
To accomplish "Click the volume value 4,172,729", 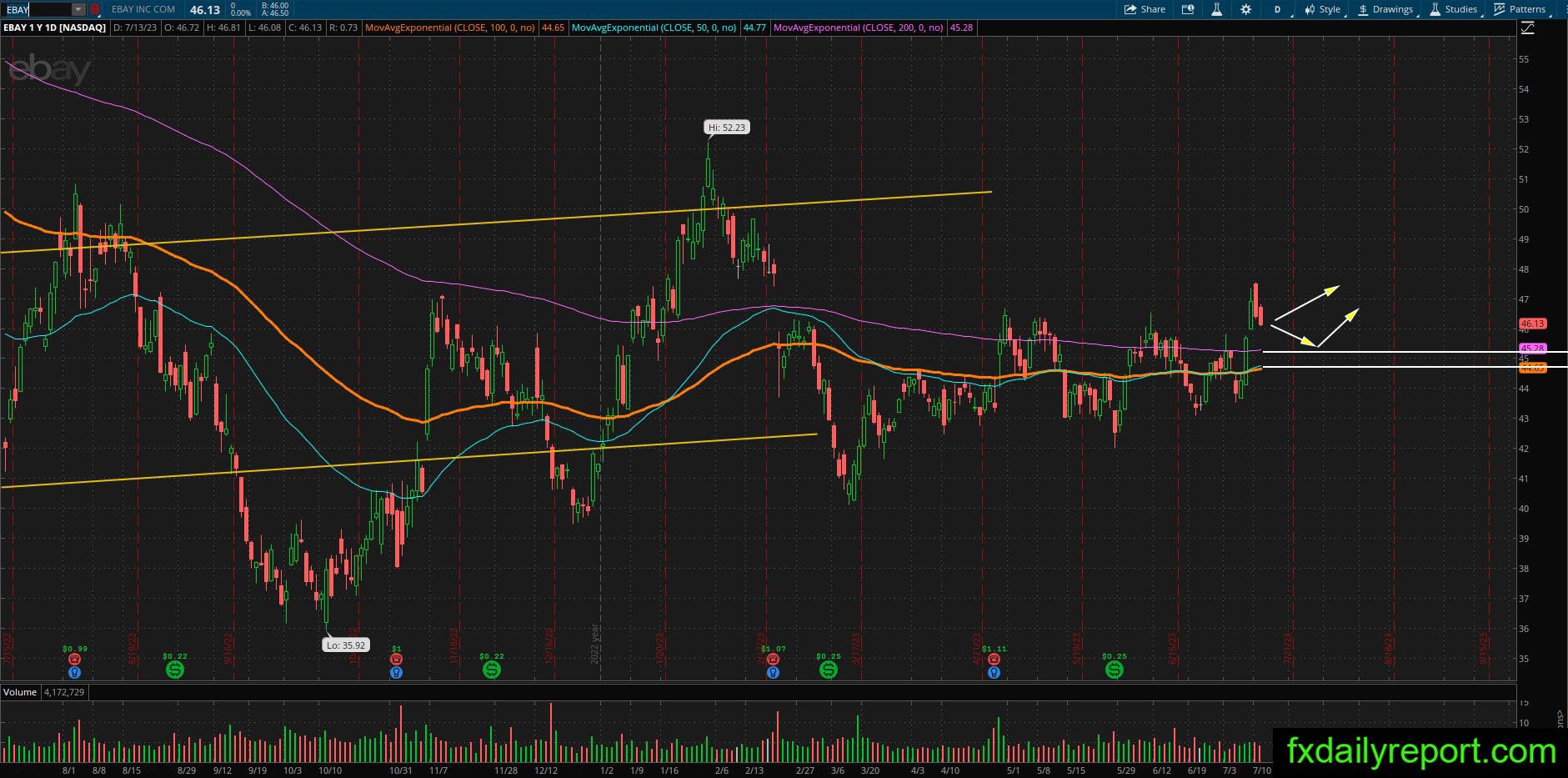I will click(63, 692).
